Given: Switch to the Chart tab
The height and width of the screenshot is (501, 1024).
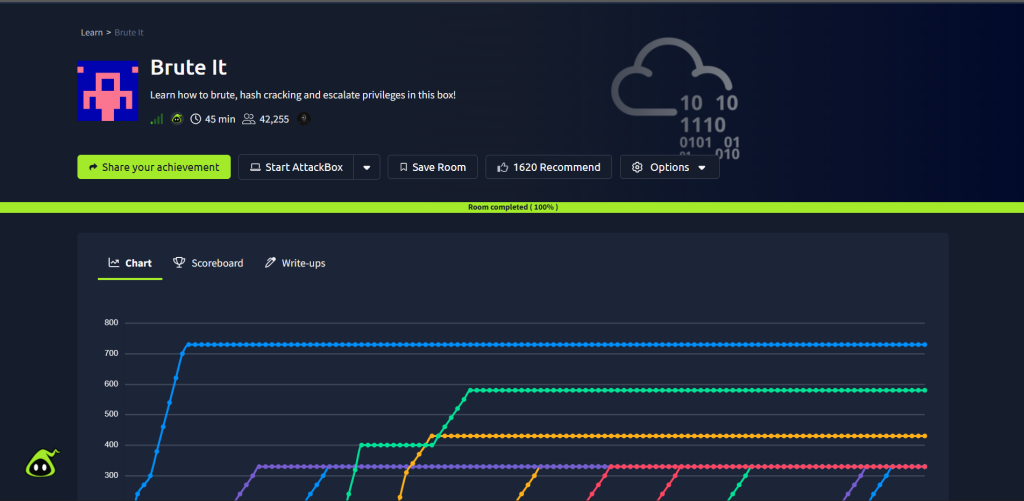Looking at the screenshot, I should (130, 263).
